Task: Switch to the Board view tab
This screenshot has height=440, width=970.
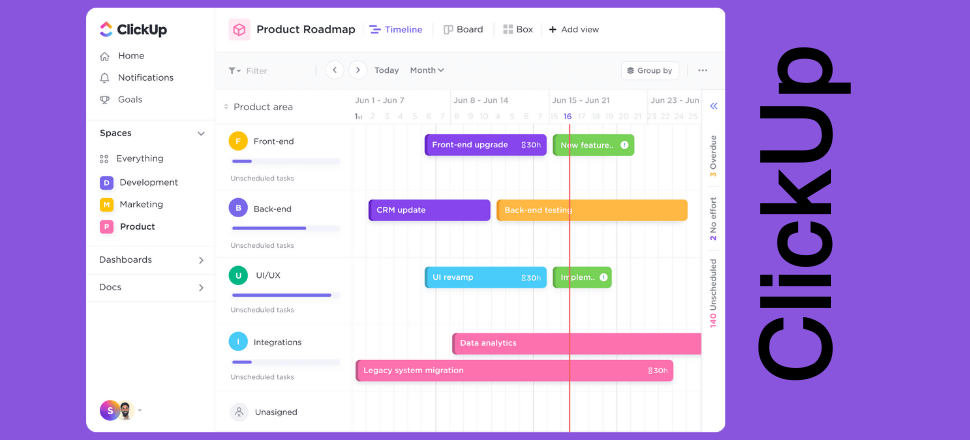Action: [x=463, y=29]
